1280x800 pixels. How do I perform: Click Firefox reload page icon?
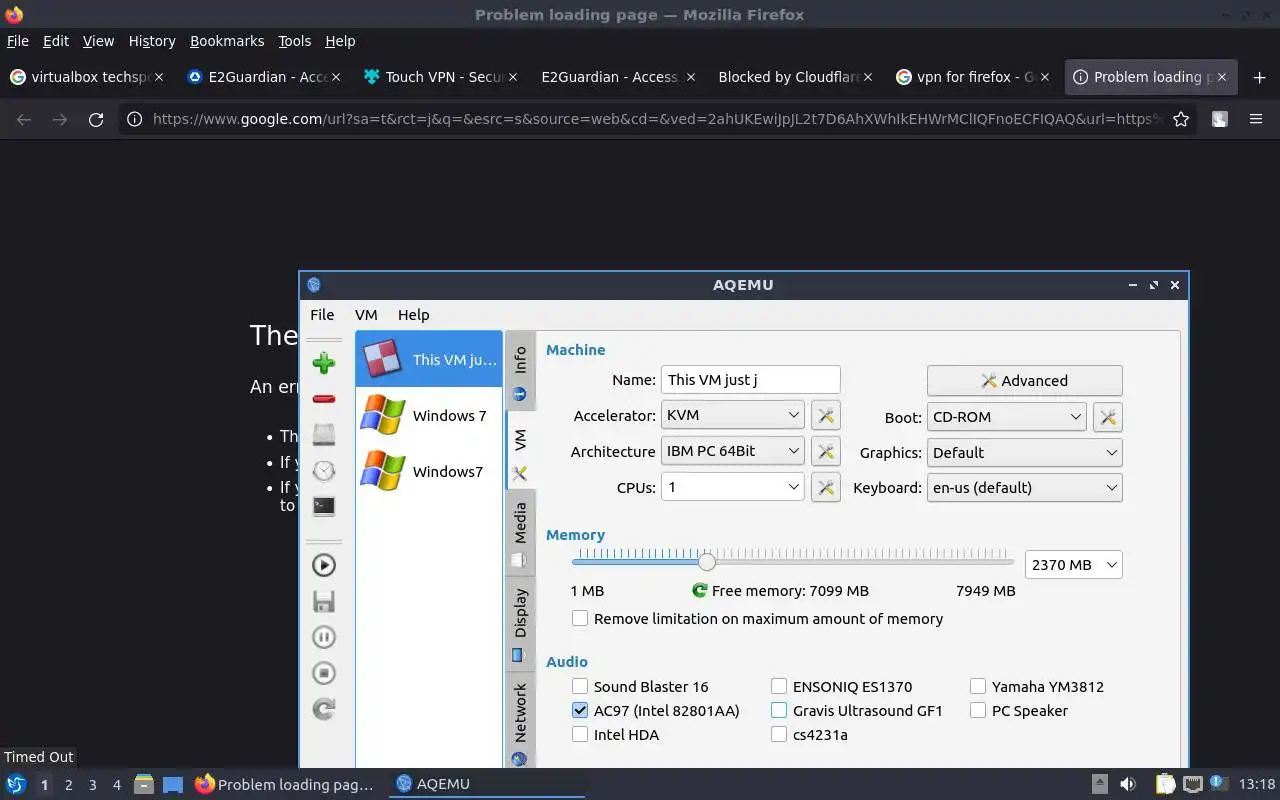pyautogui.click(x=96, y=119)
